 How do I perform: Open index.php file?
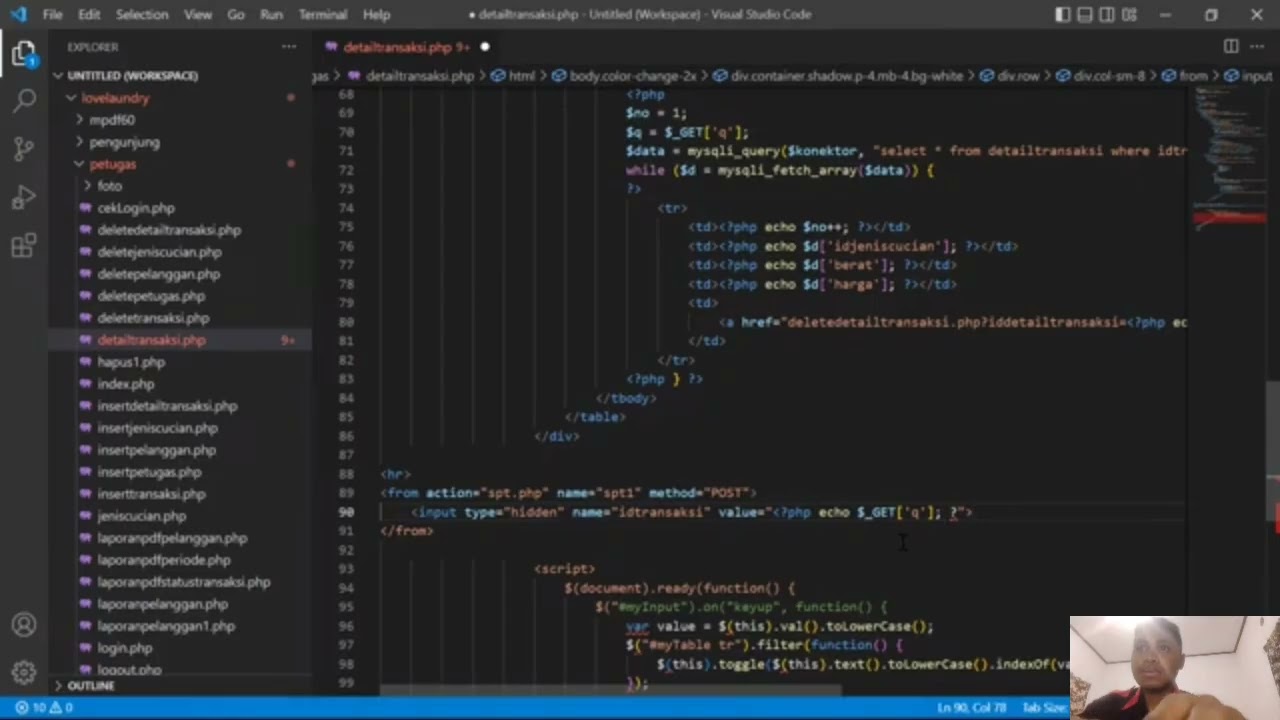tap(126, 384)
